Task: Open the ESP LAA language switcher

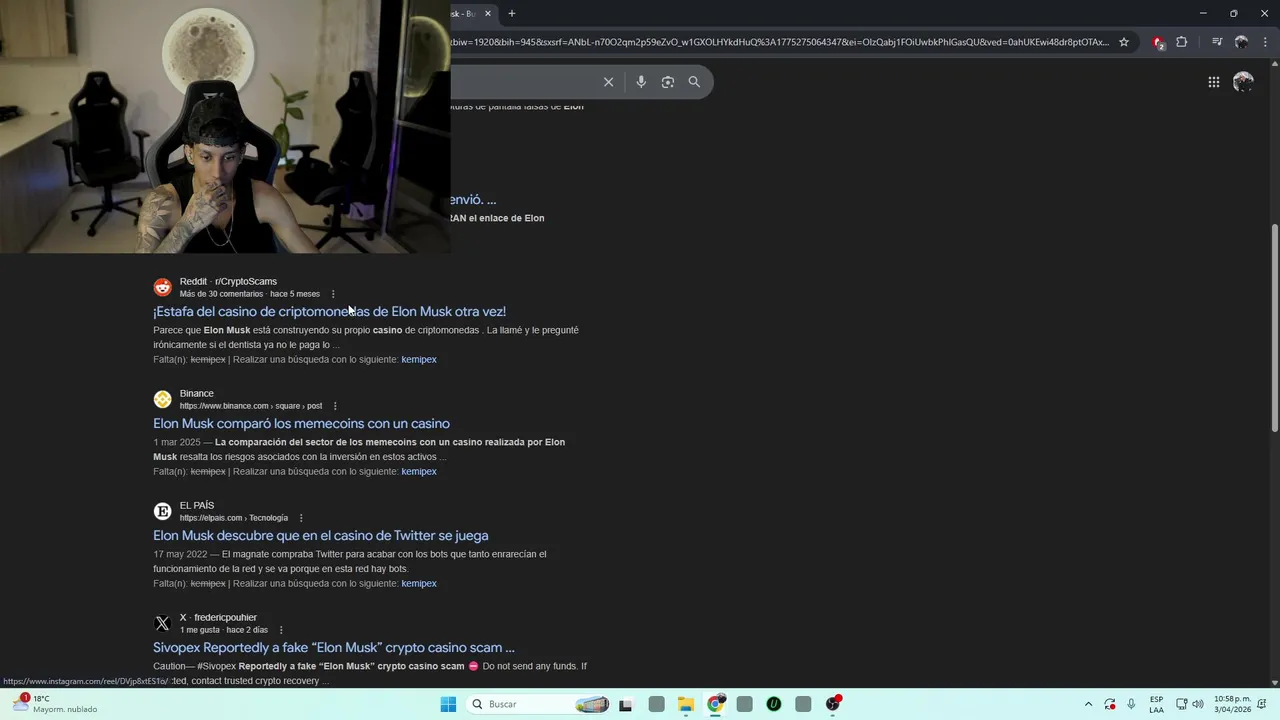Action: [x=1156, y=704]
